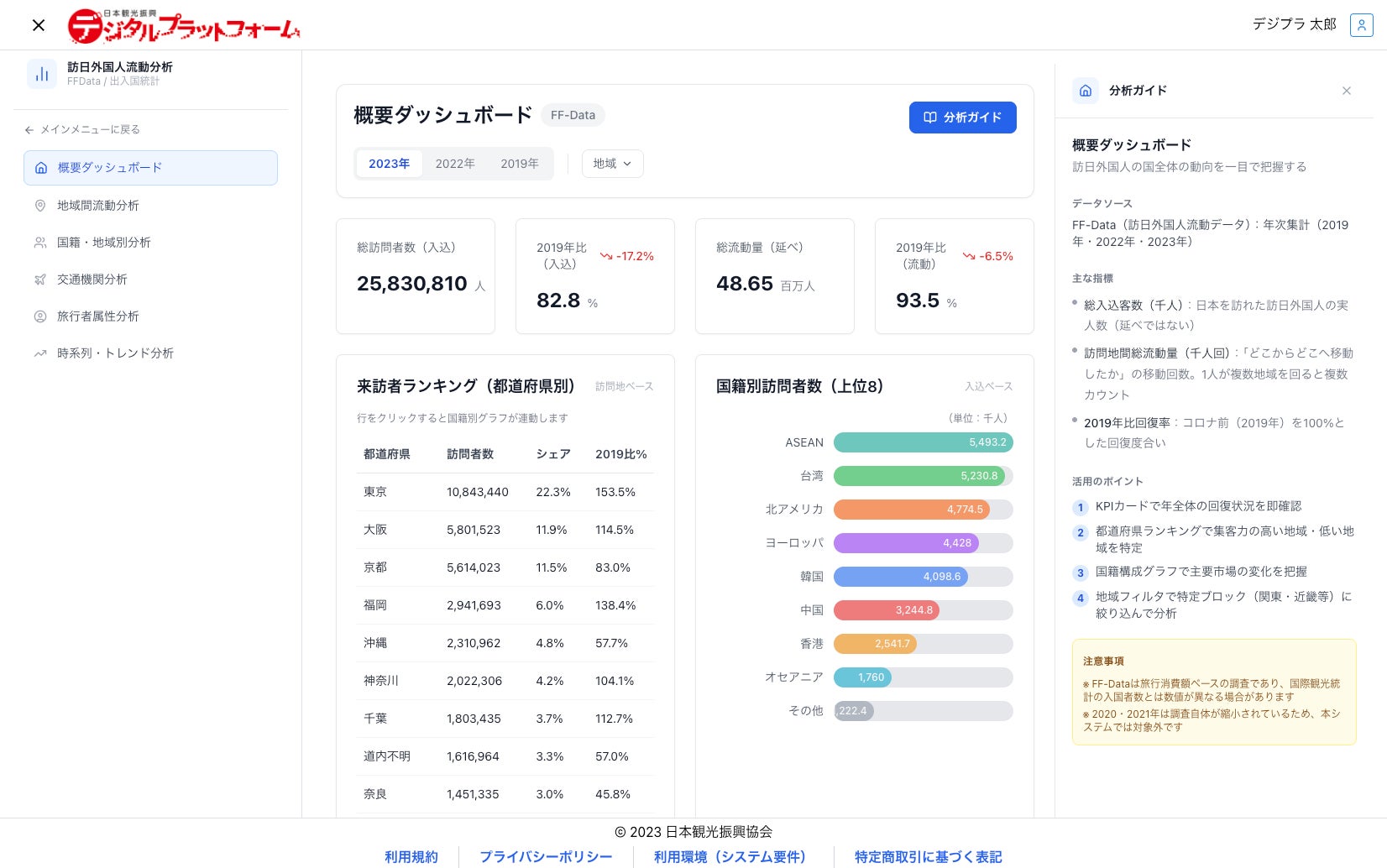Click the 25,830,810 total visitors value
The image size is (1387, 868).
(412, 284)
